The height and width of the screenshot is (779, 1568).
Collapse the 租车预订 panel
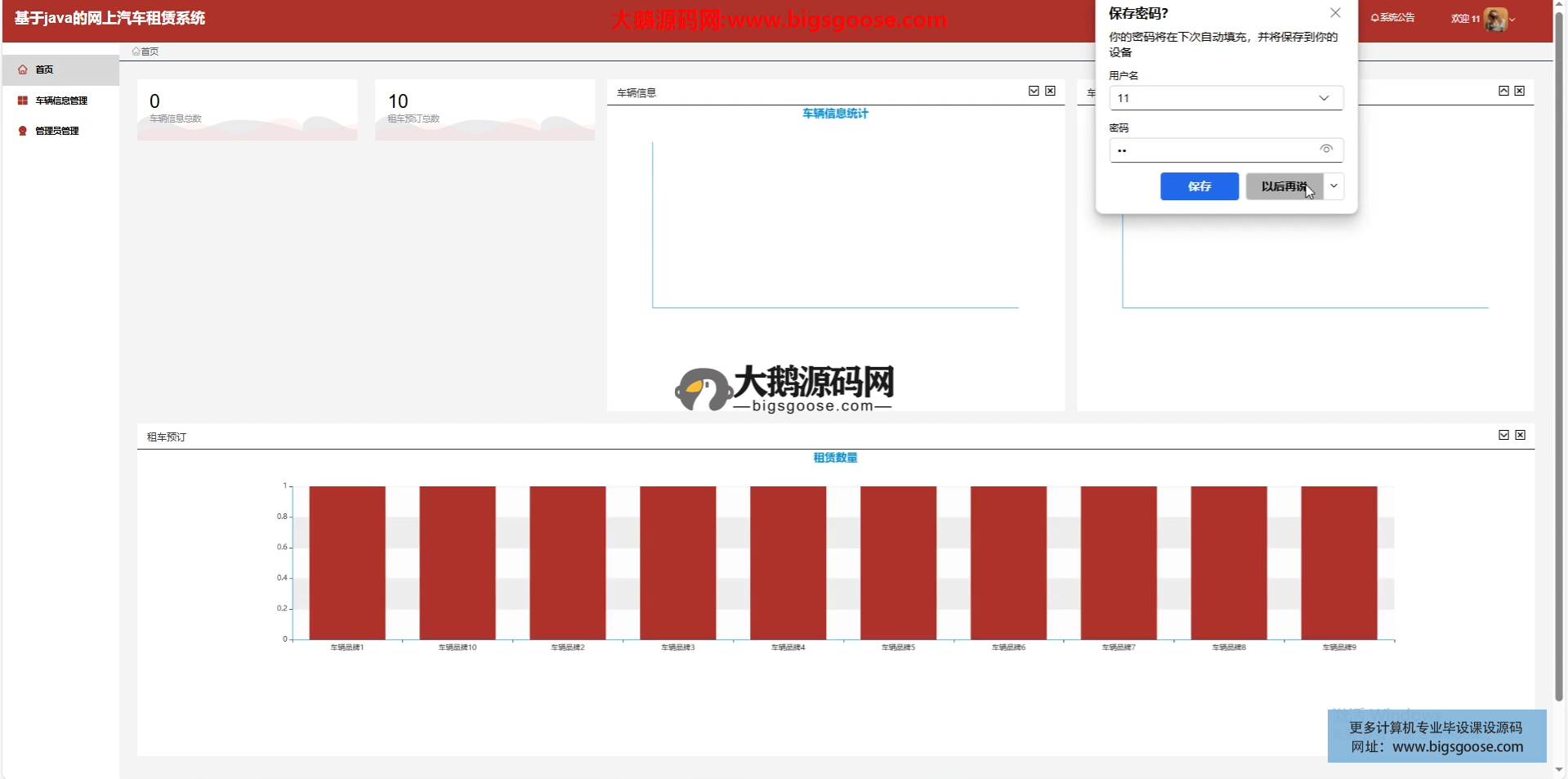pyautogui.click(x=1503, y=436)
